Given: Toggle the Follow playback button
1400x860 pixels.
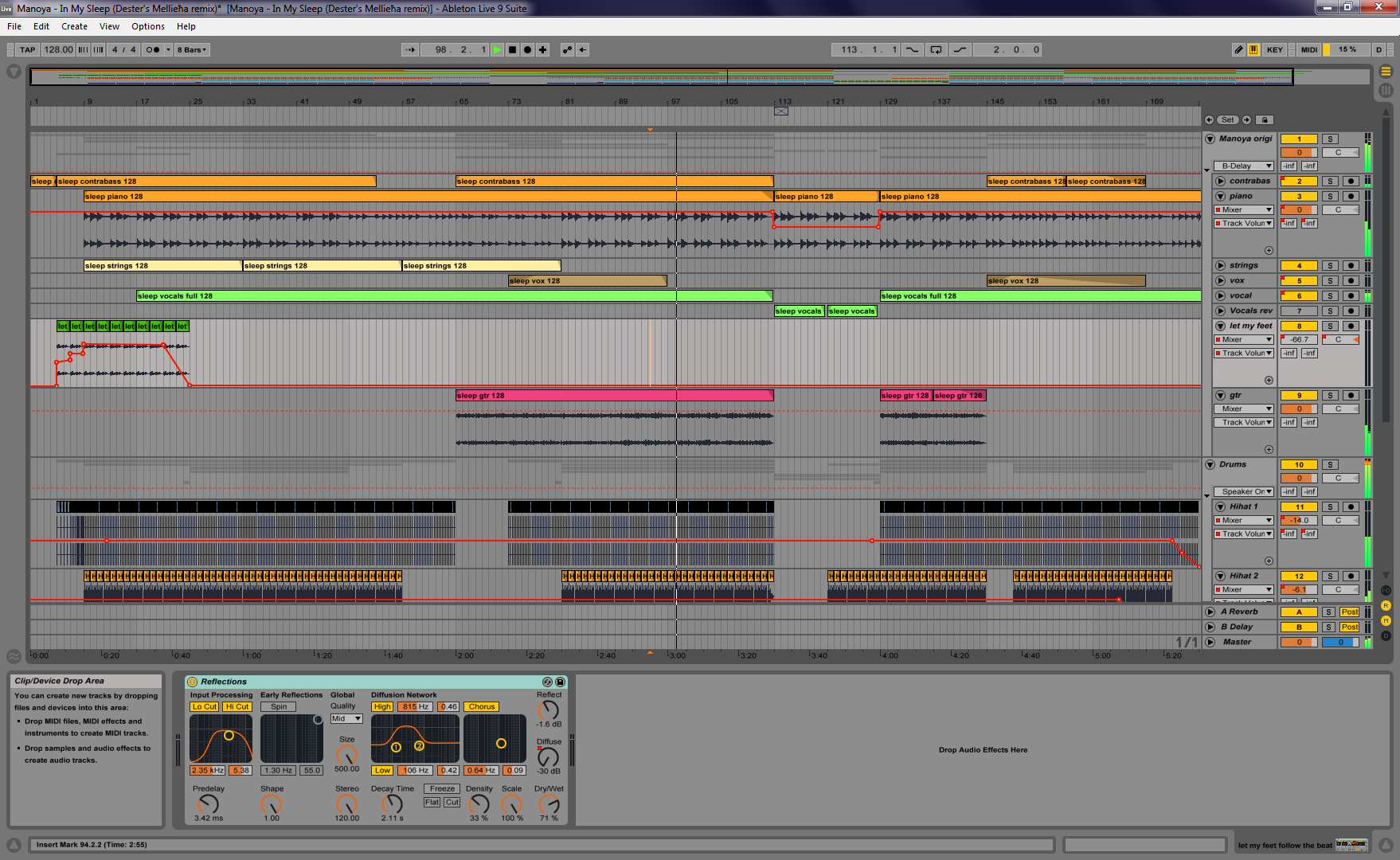Looking at the screenshot, I should tap(409, 49).
